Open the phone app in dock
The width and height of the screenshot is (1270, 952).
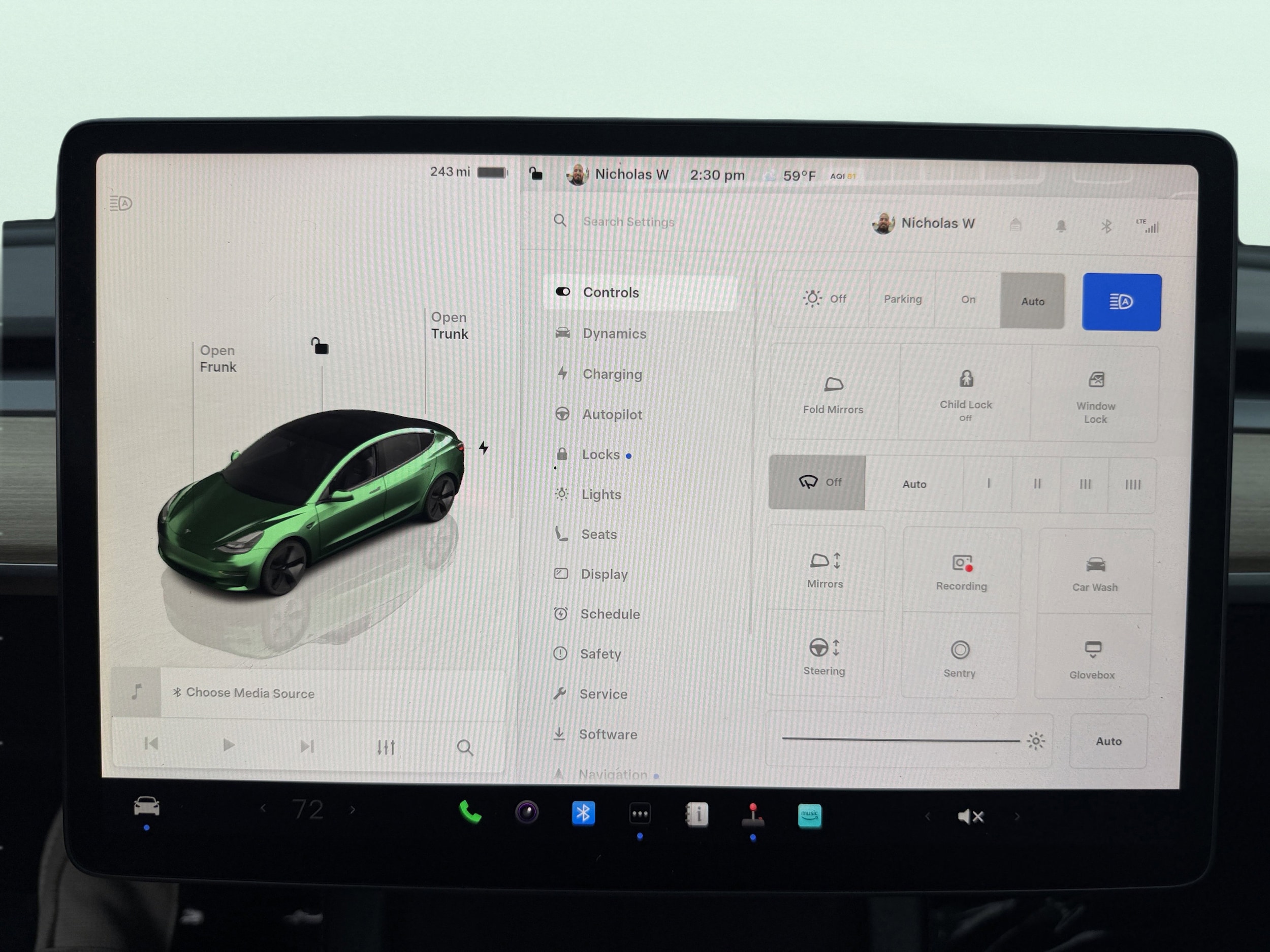[x=470, y=812]
